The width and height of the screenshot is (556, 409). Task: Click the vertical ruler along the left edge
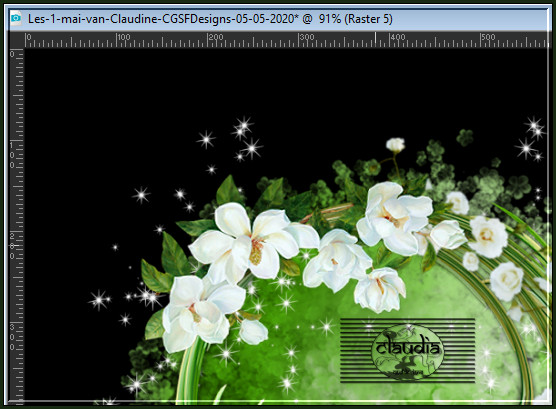point(16,226)
